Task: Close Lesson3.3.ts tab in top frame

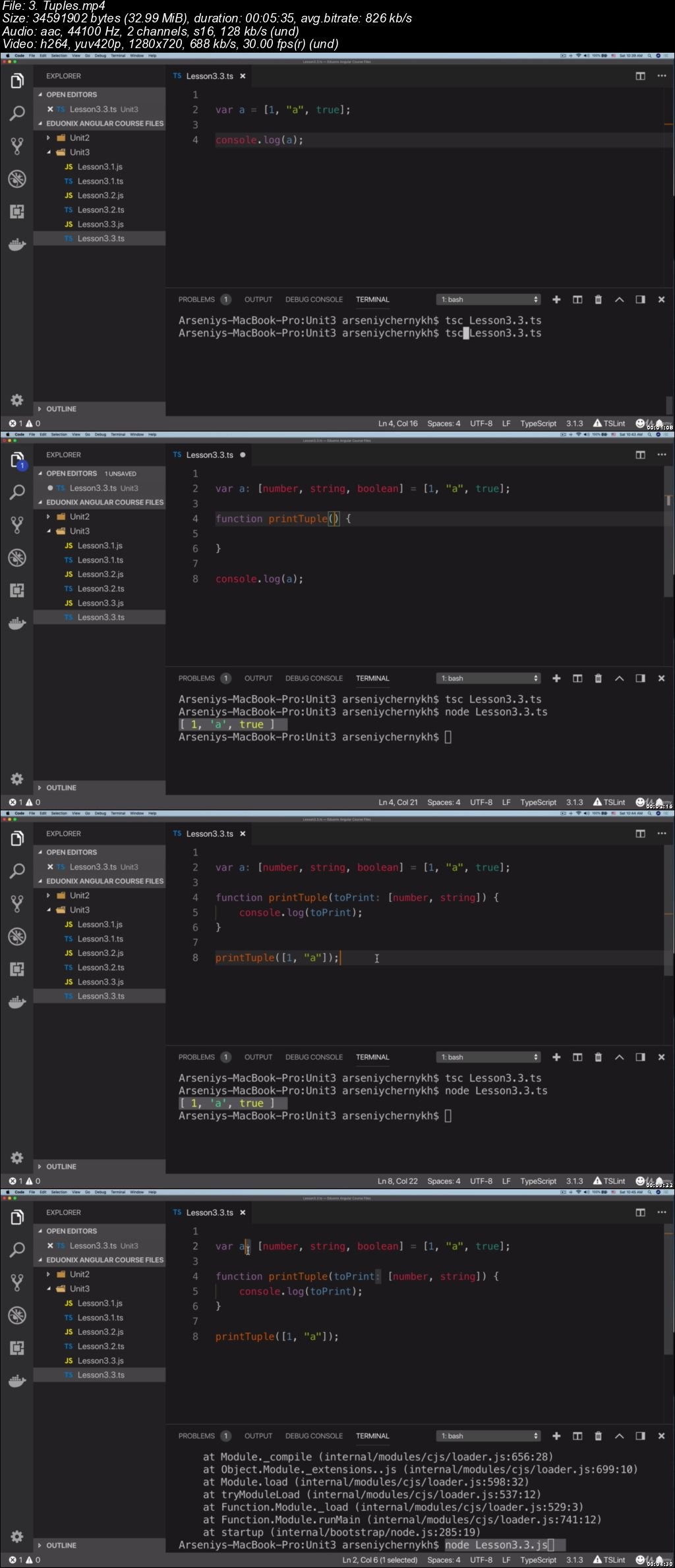Action: point(243,76)
